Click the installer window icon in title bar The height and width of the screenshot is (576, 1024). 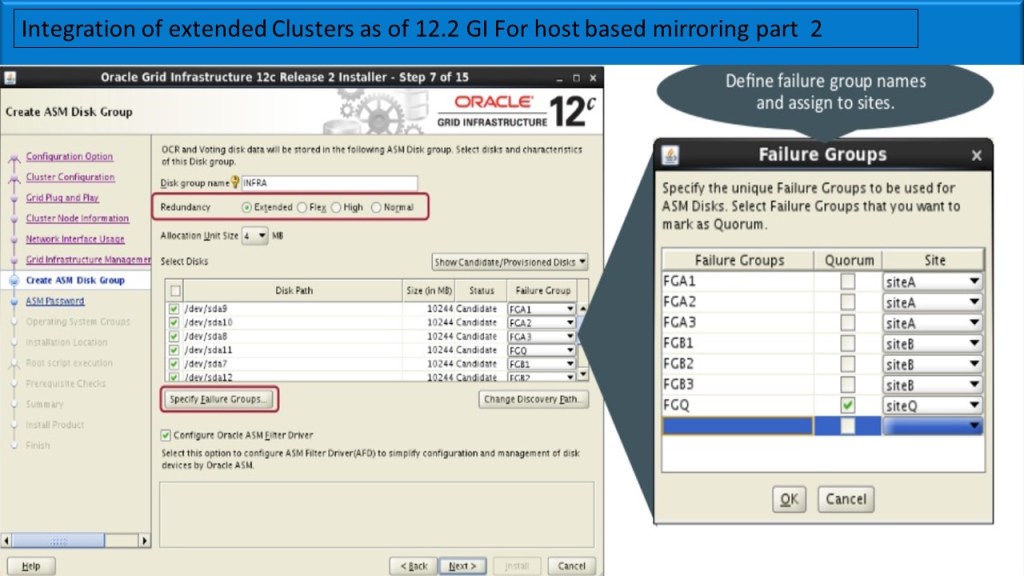click(x=9, y=78)
